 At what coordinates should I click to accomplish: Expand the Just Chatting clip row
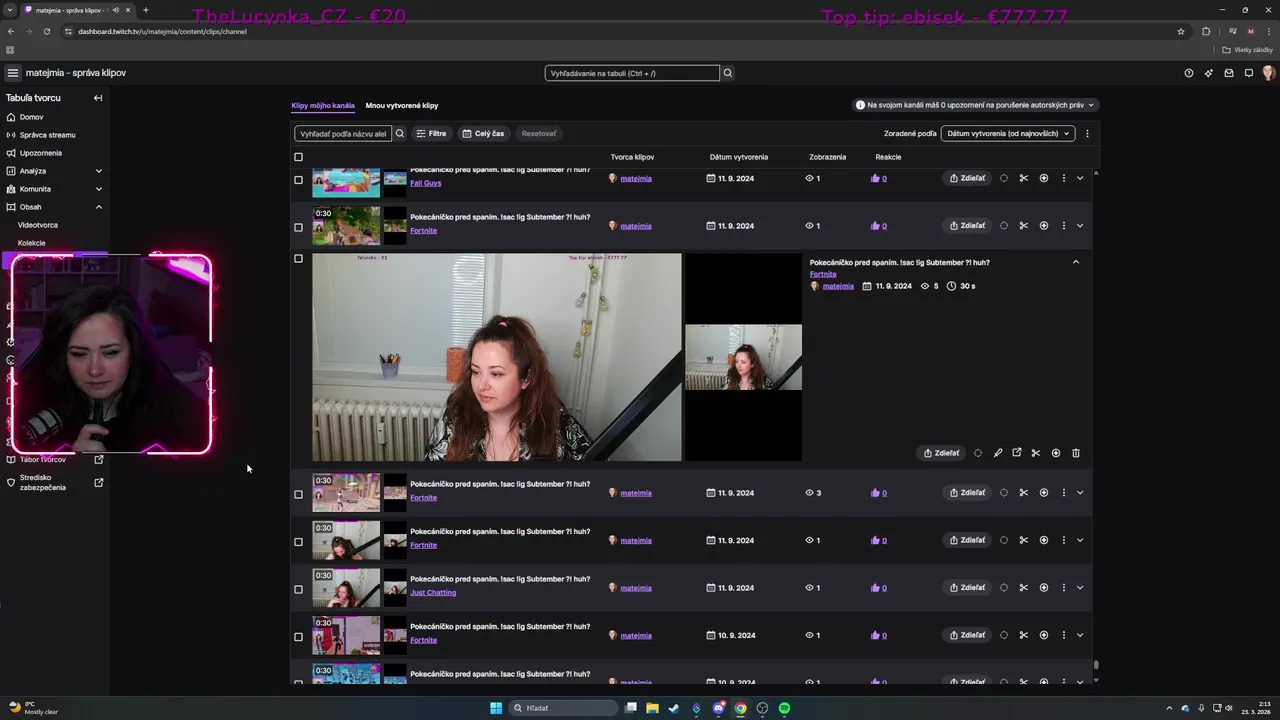pyautogui.click(x=1080, y=588)
